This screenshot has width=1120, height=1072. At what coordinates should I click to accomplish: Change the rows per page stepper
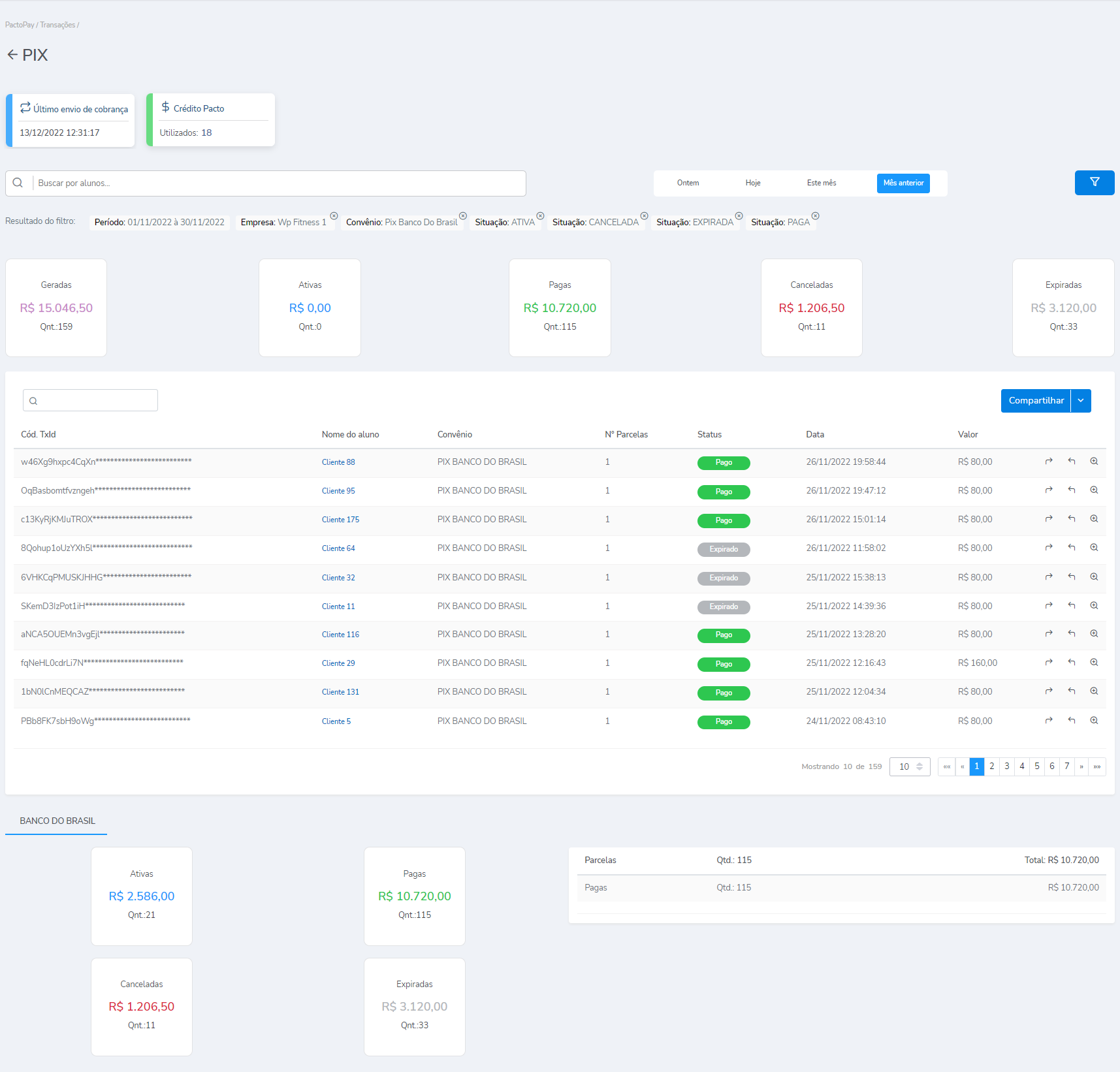(x=919, y=766)
